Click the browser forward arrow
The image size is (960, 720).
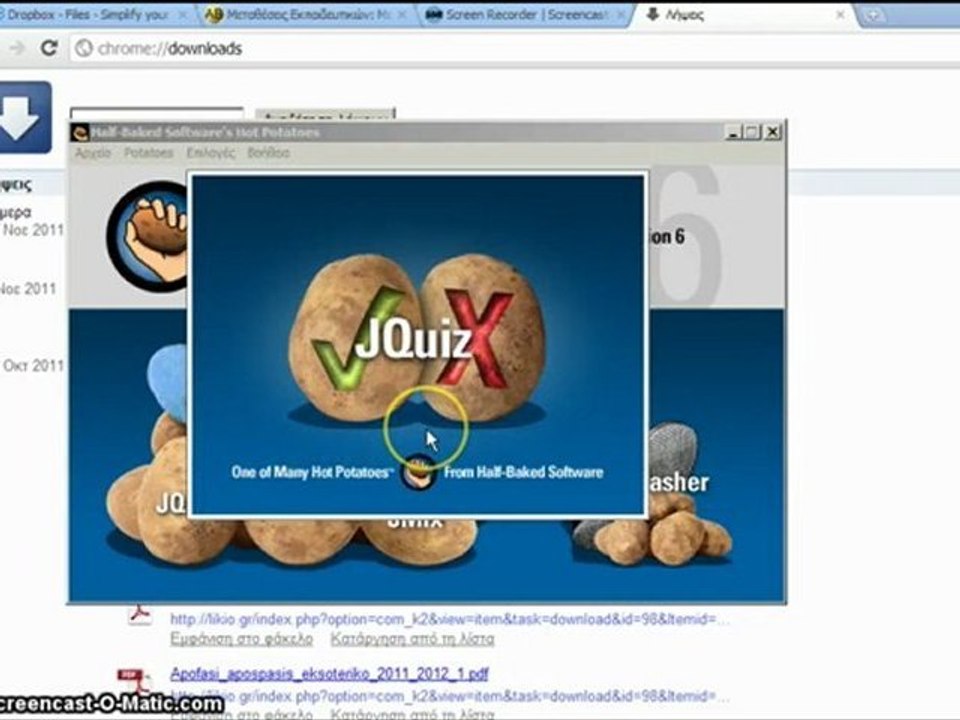click(x=17, y=48)
